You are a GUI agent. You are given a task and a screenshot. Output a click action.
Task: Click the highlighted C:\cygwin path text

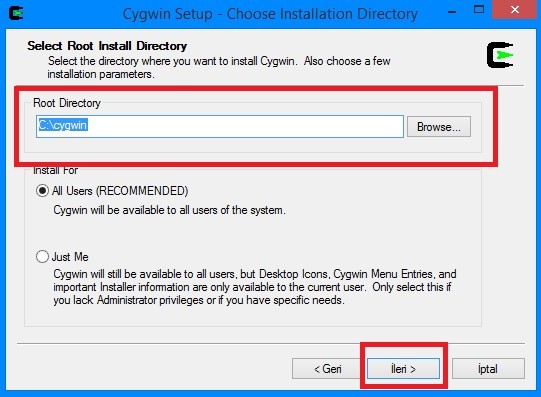tap(63, 125)
